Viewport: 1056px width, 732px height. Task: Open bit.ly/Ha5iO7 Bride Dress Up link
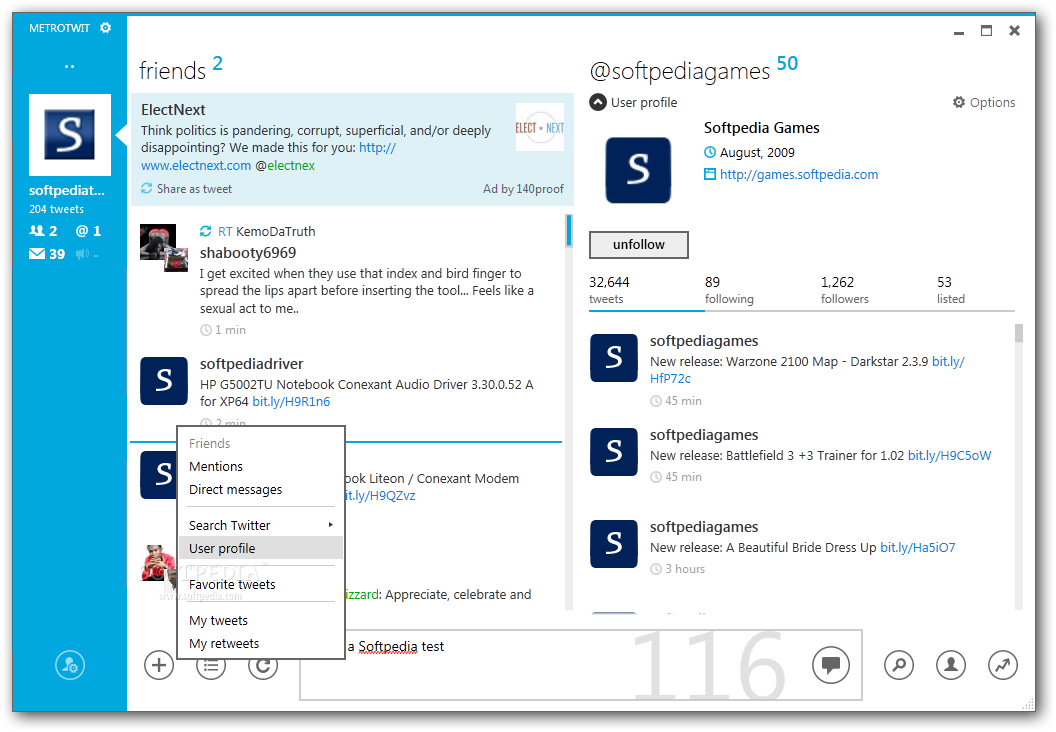(x=917, y=547)
